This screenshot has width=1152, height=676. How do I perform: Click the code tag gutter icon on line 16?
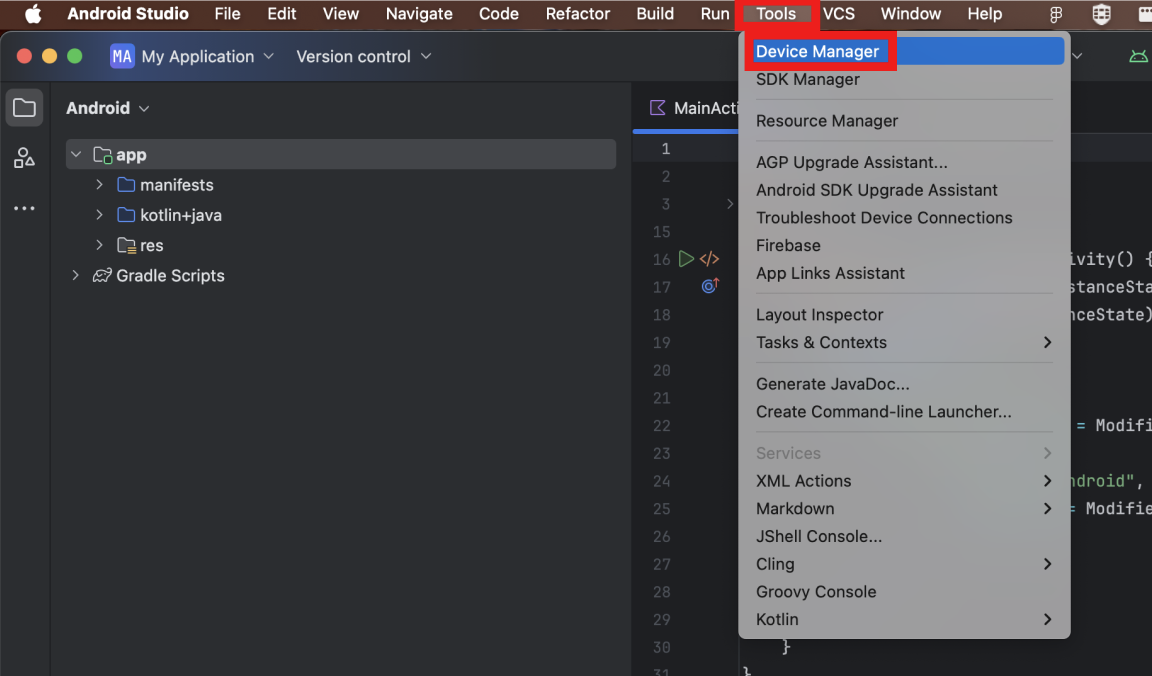709,259
